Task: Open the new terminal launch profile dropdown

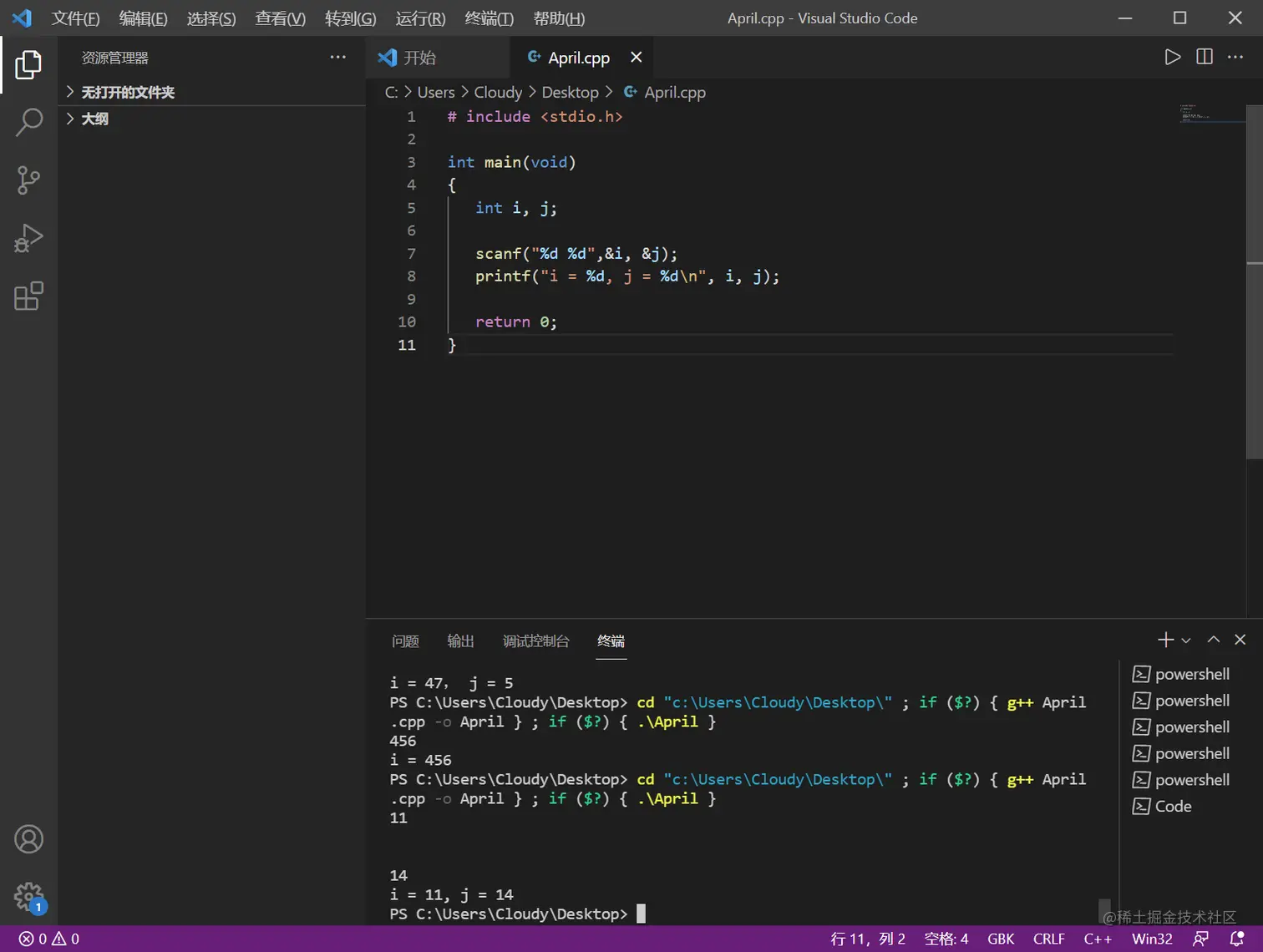Action: (x=1186, y=641)
